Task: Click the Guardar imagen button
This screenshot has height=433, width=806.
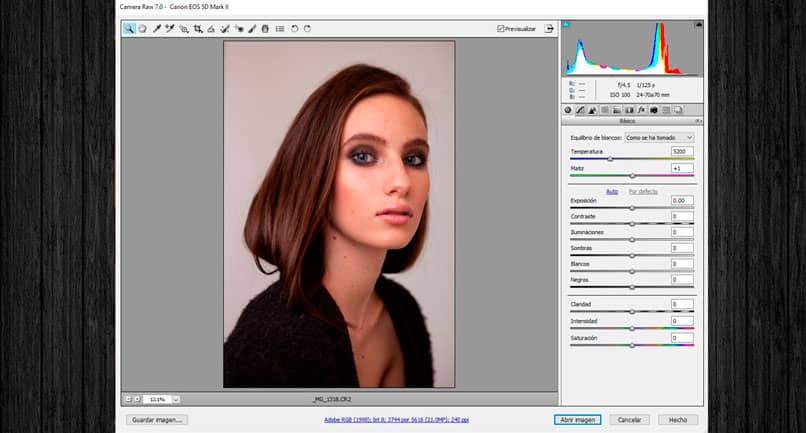Action: [x=158, y=420]
